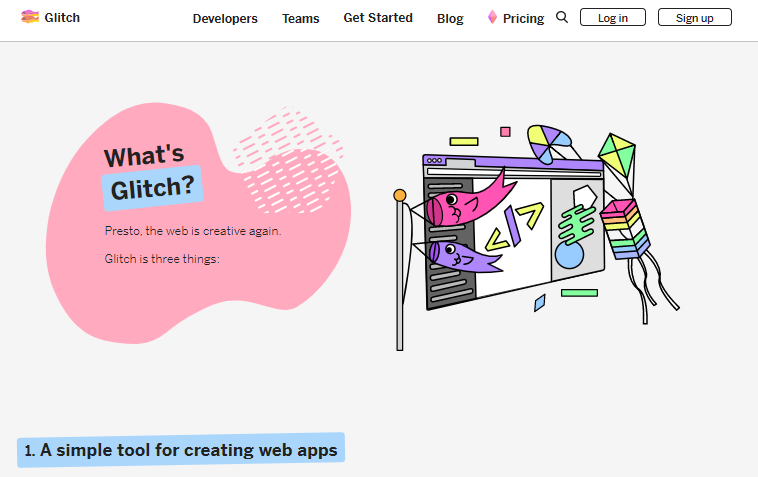758x477 pixels.
Task: Click the highlighted "Glitch?" heading
Action: [x=152, y=188]
